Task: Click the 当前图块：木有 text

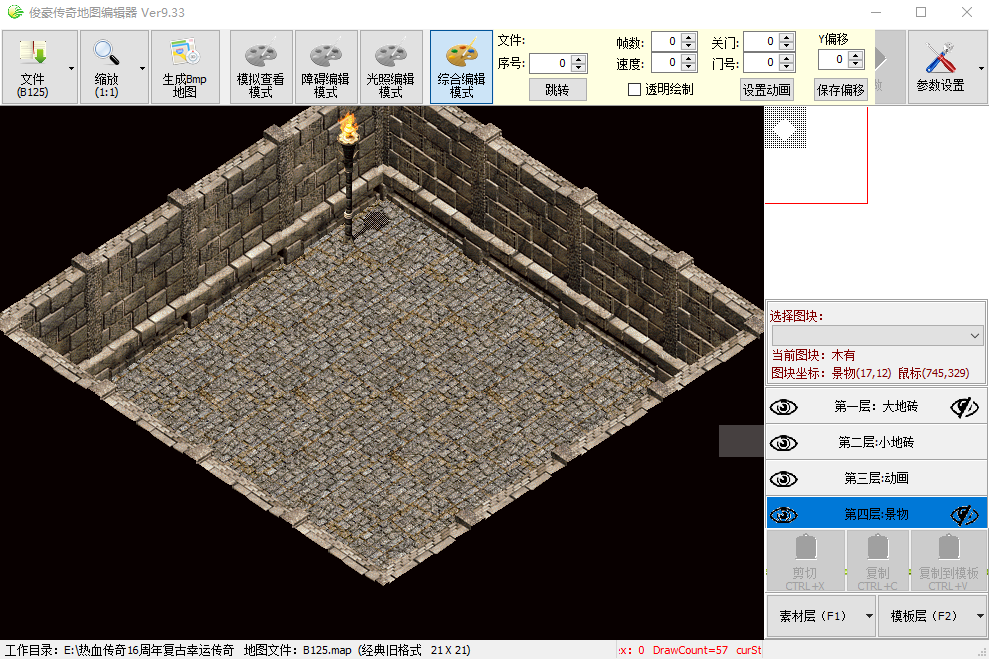Action: 814,355
